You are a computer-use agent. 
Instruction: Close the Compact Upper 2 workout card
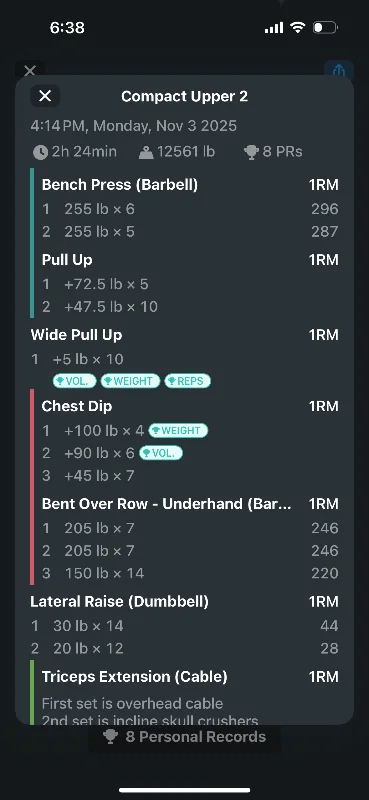click(x=45, y=96)
